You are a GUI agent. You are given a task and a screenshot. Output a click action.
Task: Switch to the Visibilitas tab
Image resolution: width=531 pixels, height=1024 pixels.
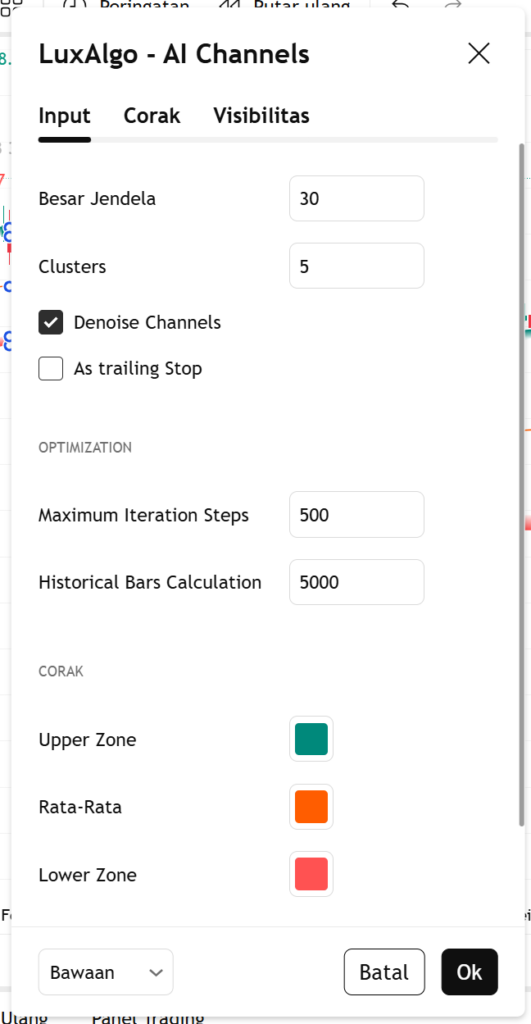pos(261,116)
